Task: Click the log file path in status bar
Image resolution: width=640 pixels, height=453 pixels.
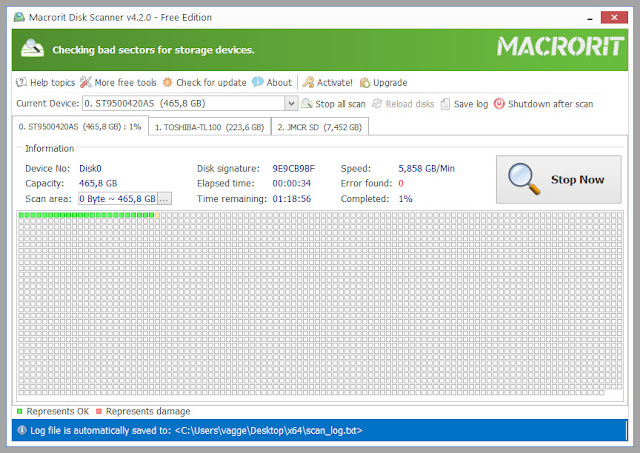Action: tap(269, 431)
